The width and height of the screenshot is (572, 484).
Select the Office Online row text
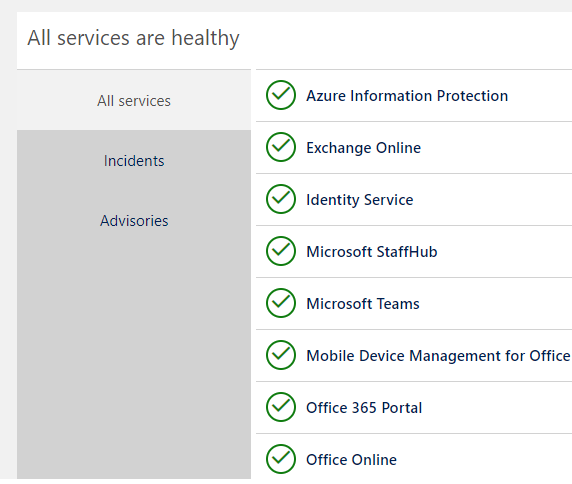click(x=351, y=460)
